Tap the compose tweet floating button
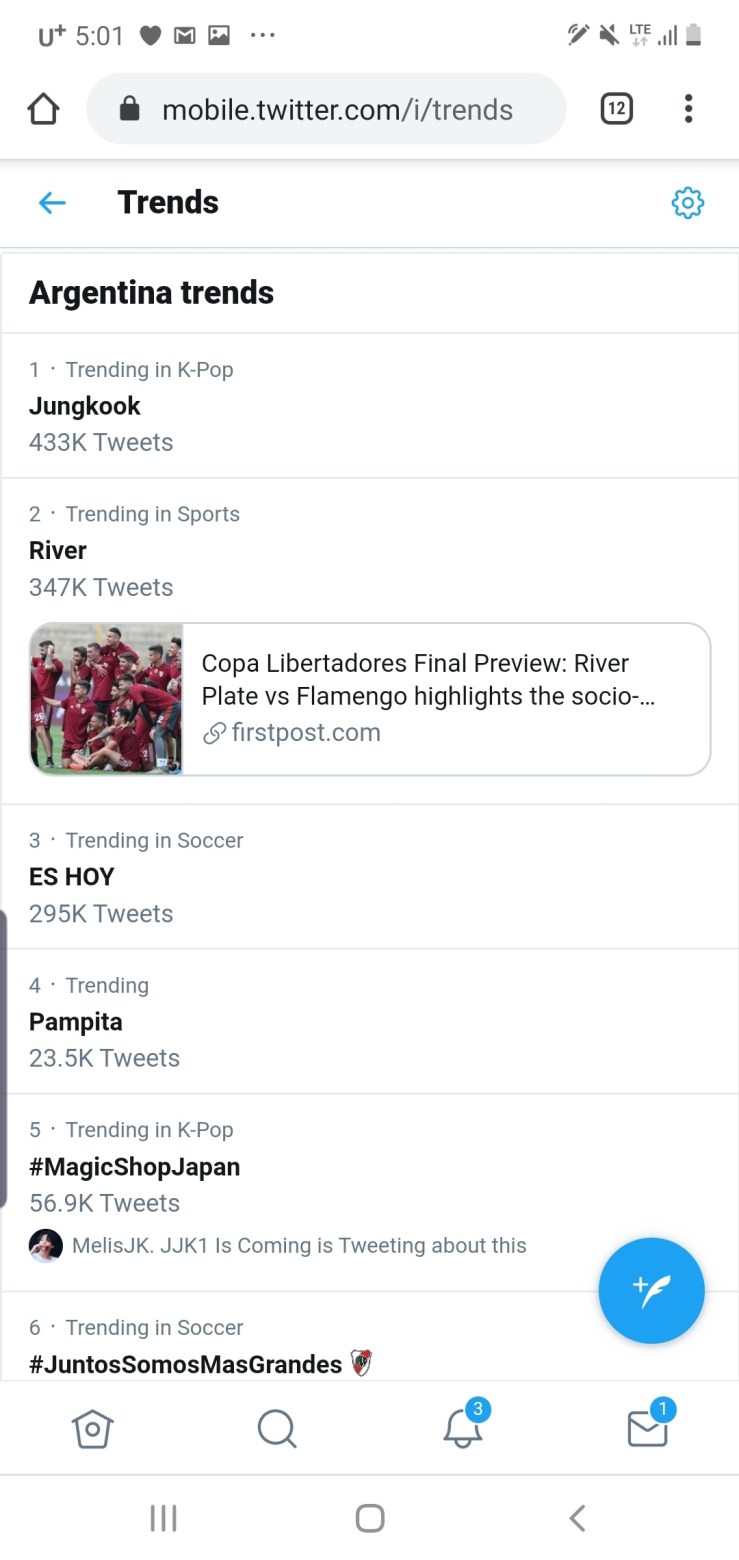The width and height of the screenshot is (739, 1560). click(x=651, y=1290)
